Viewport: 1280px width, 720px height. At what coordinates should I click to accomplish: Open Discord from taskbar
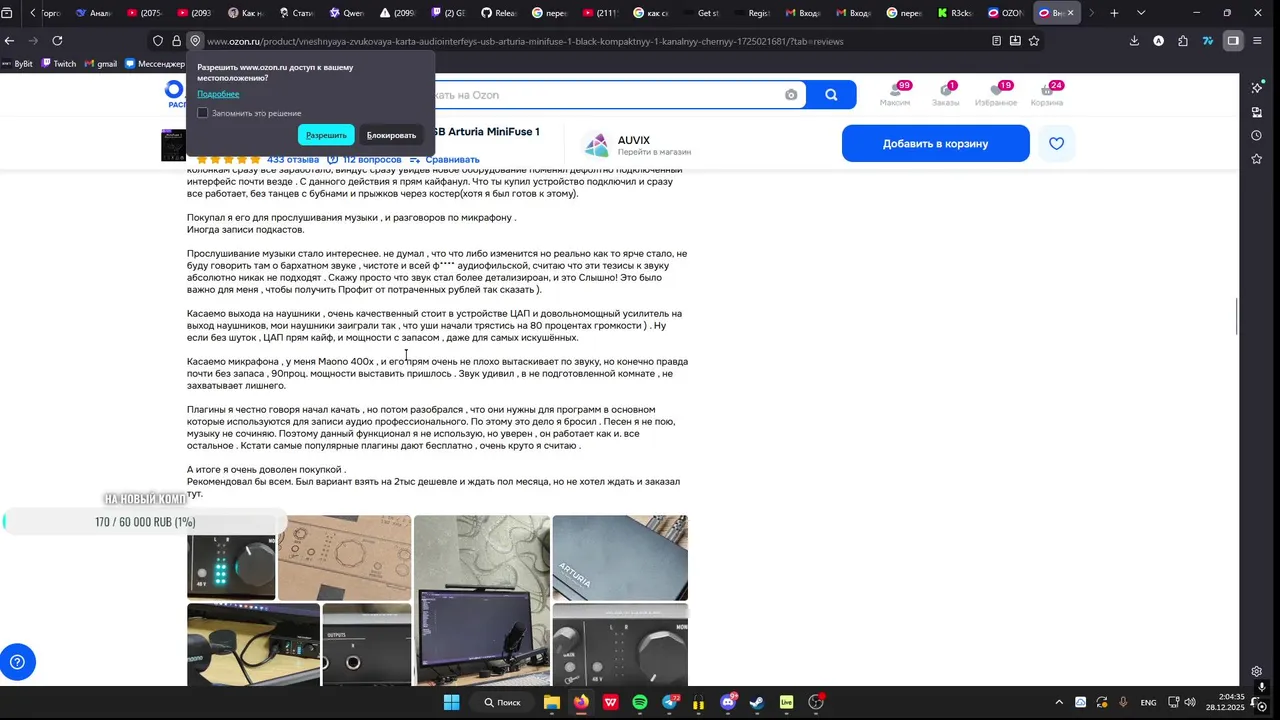(x=728, y=702)
